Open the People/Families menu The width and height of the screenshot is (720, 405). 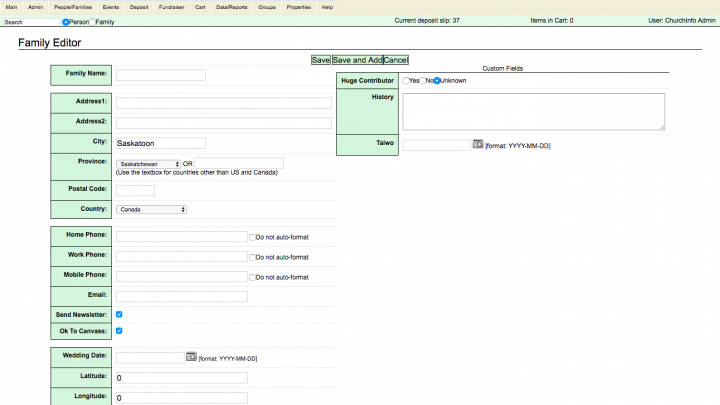(x=73, y=7)
